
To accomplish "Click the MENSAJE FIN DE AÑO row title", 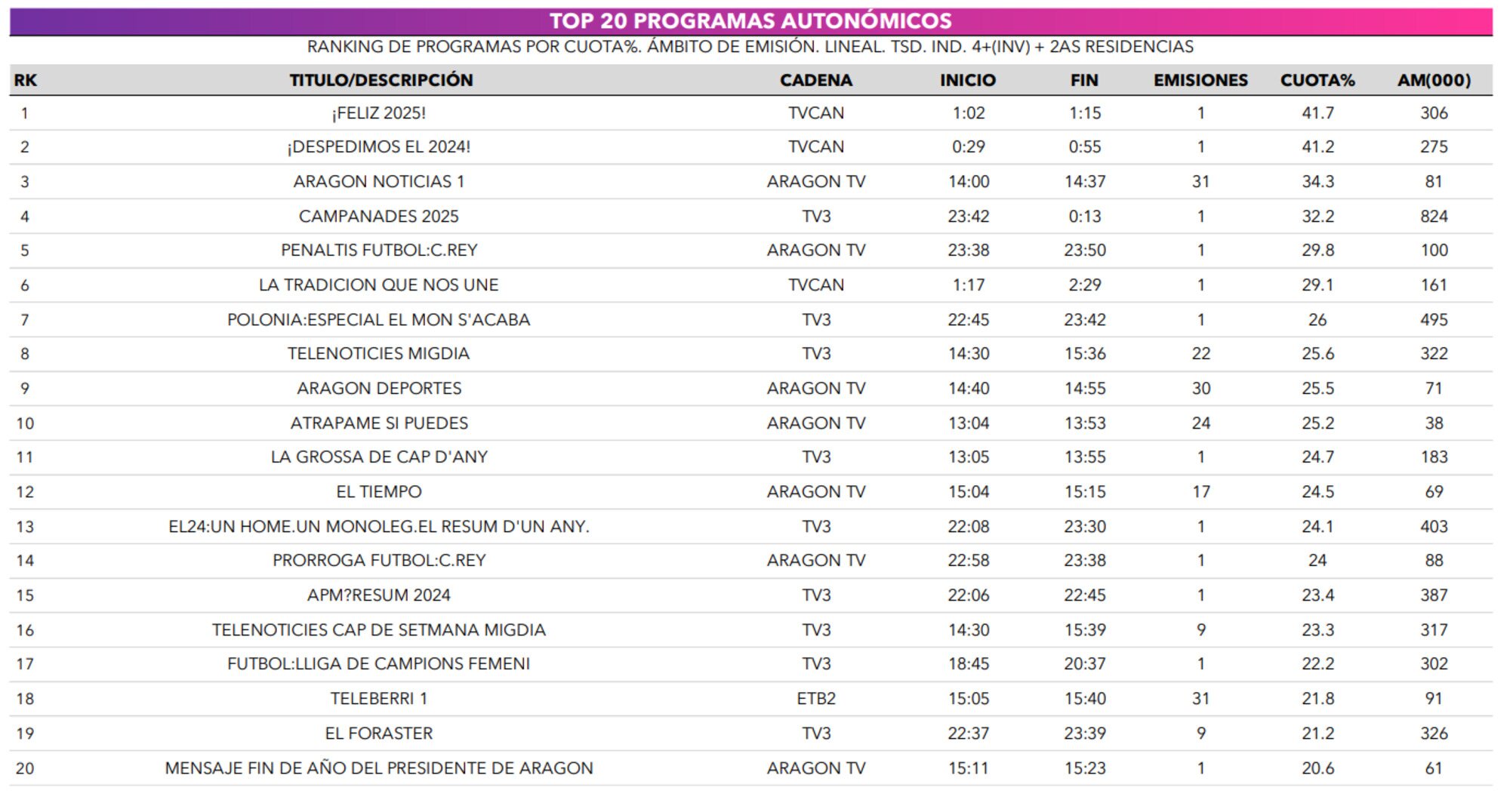I will tap(379, 768).
